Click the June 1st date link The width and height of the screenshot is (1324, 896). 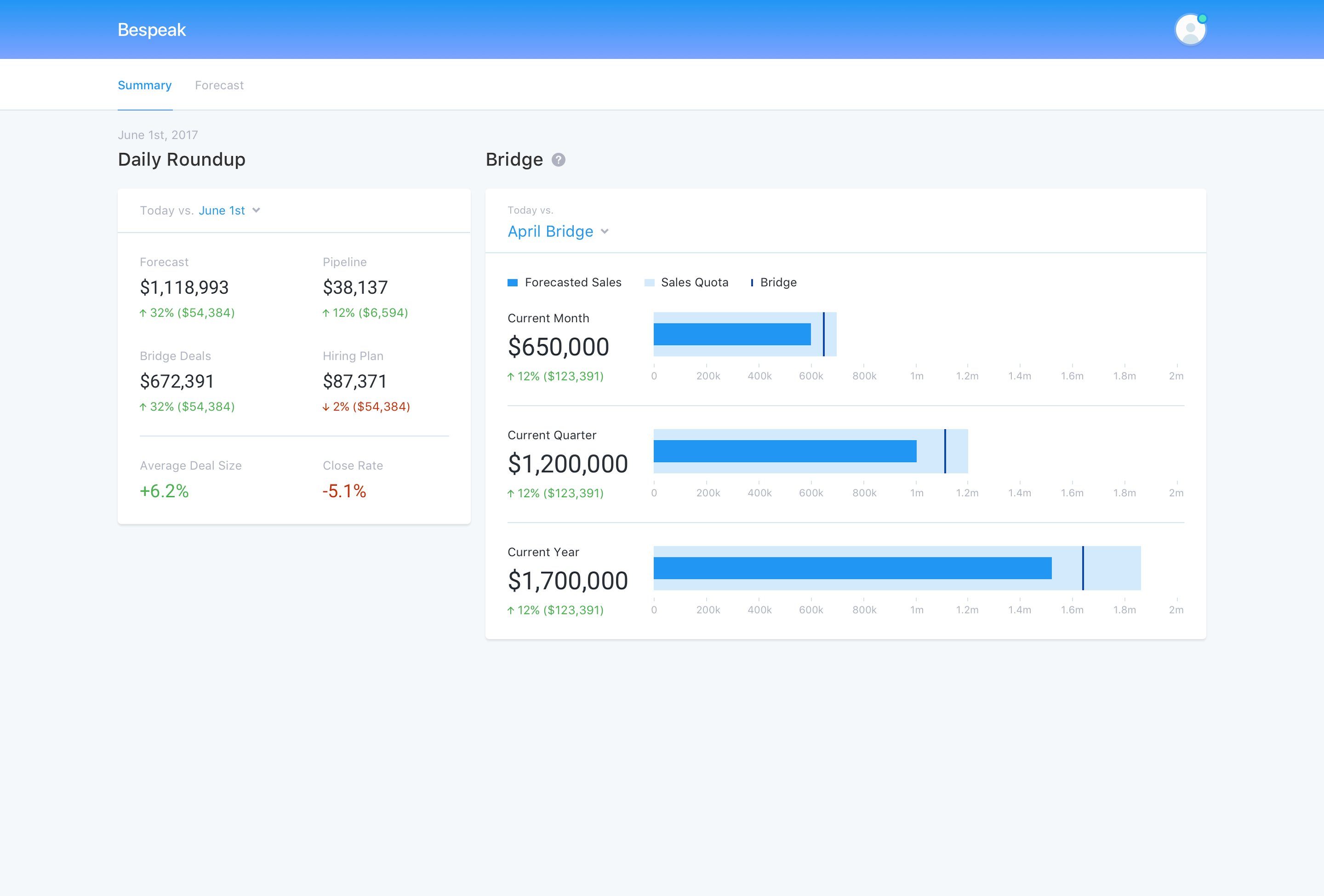pyautogui.click(x=222, y=210)
